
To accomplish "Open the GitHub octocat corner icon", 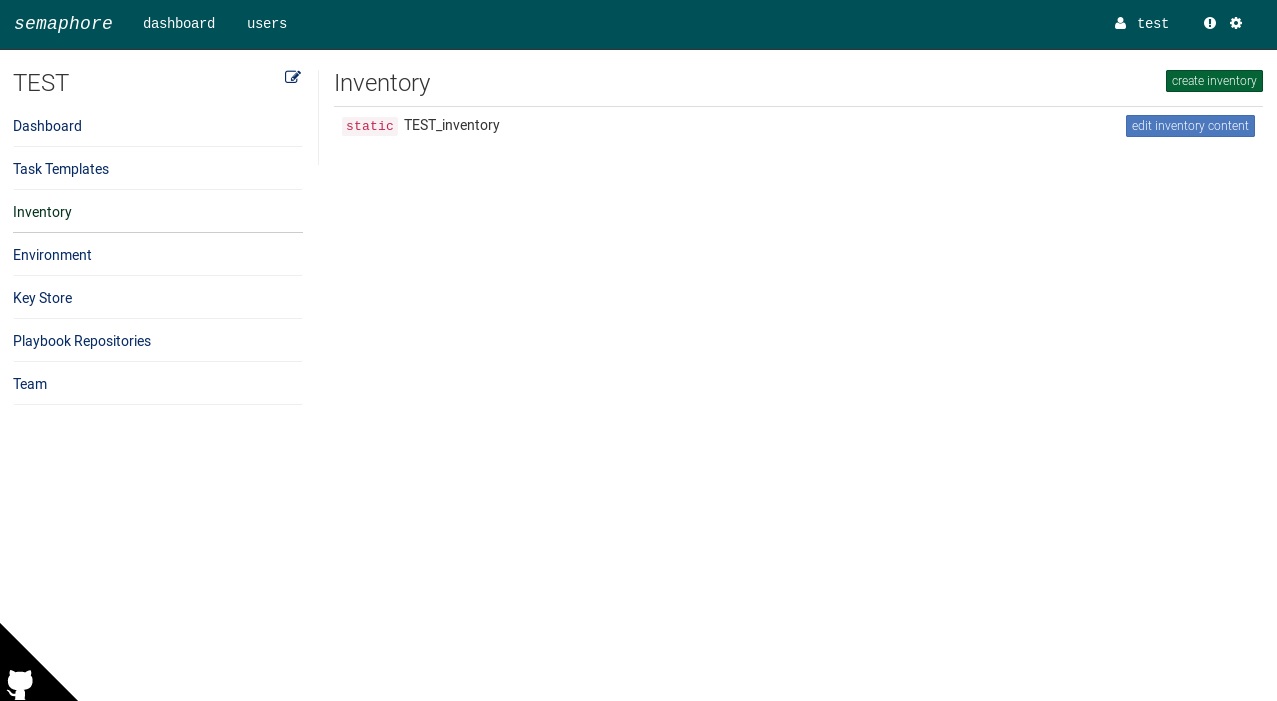I will pos(20,684).
